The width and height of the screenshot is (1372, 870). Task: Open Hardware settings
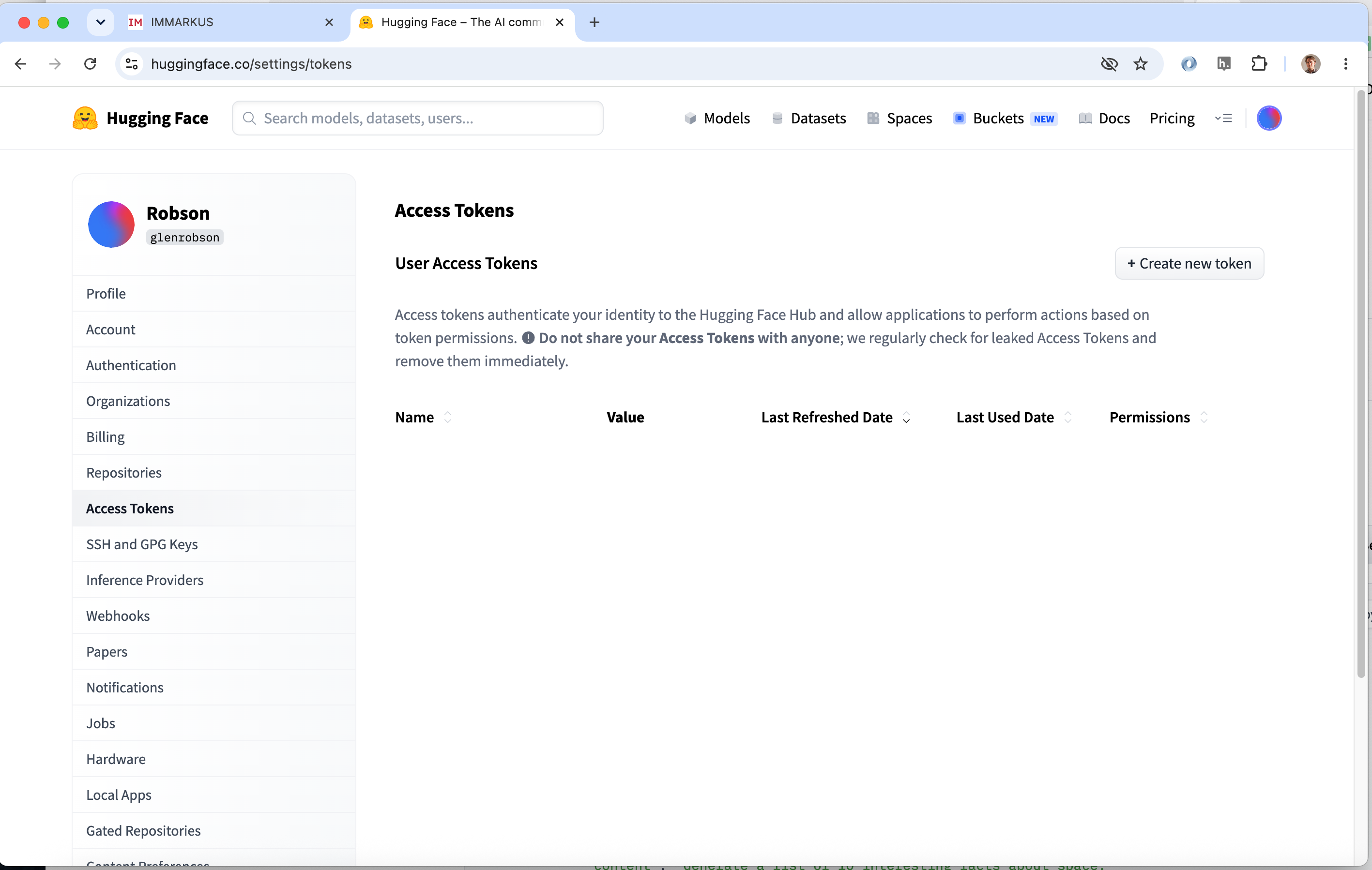coord(214,760)
